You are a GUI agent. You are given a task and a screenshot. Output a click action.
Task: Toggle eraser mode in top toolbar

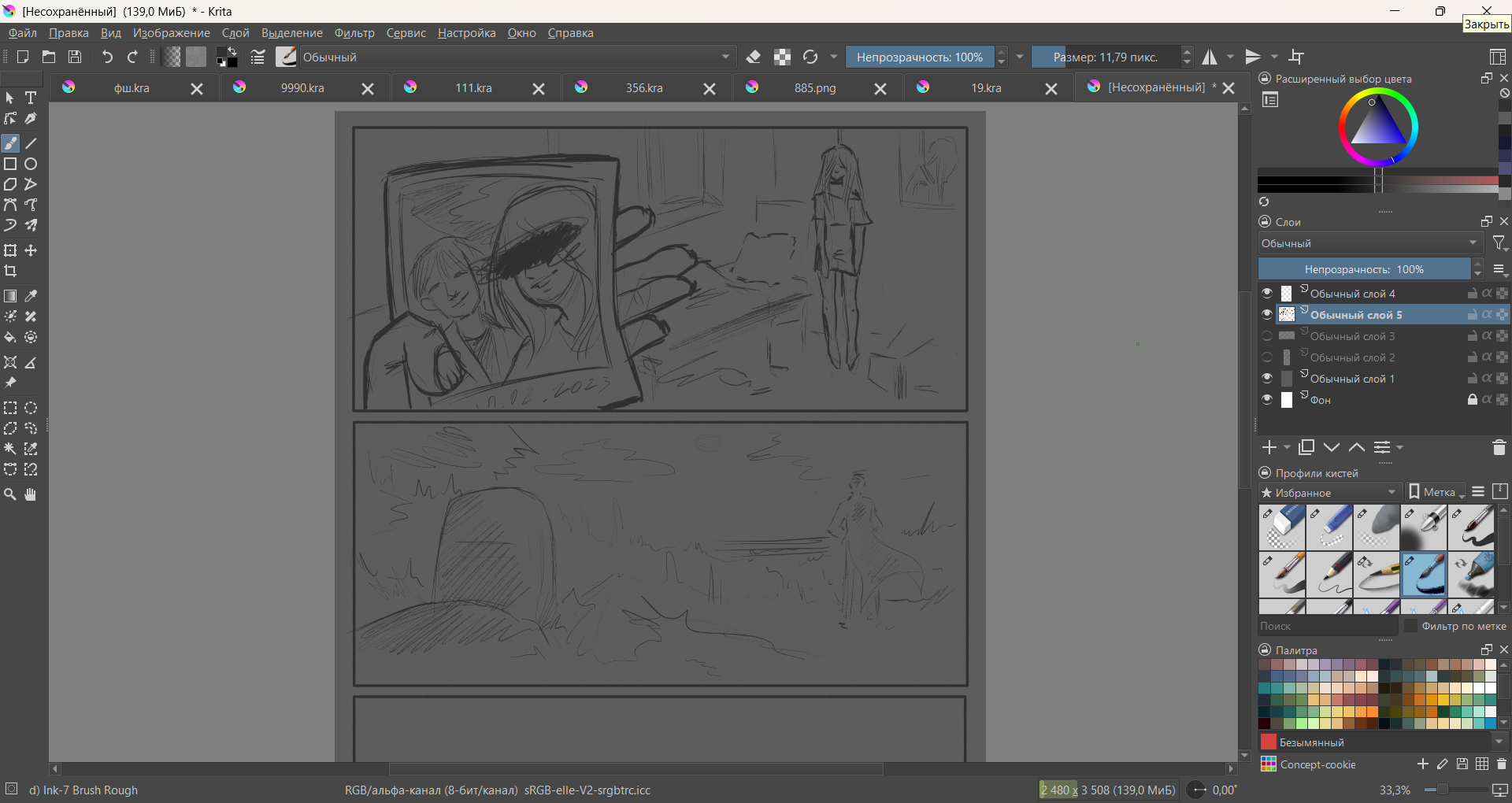click(x=754, y=57)
